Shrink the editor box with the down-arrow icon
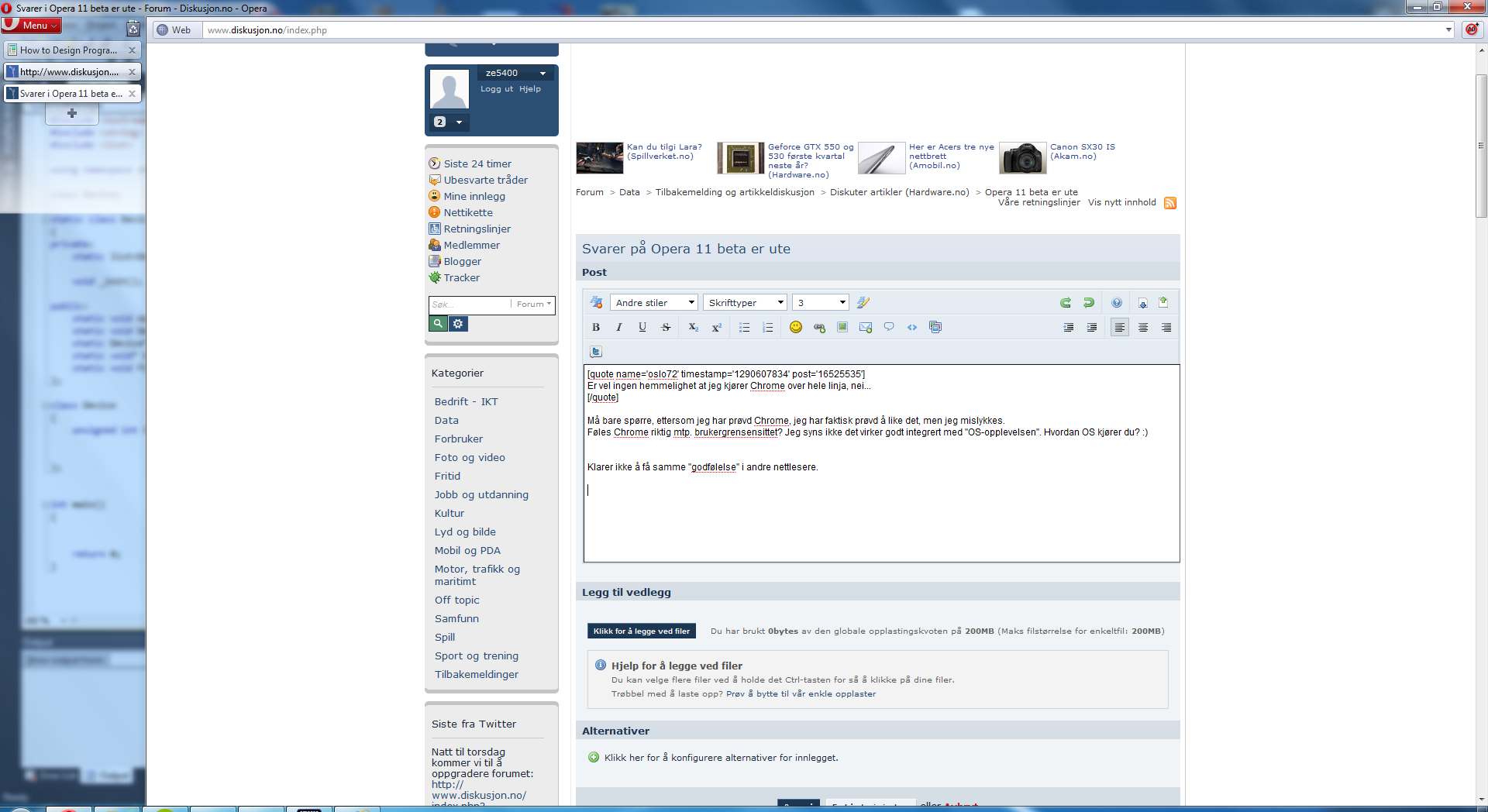 (1143, 303)
